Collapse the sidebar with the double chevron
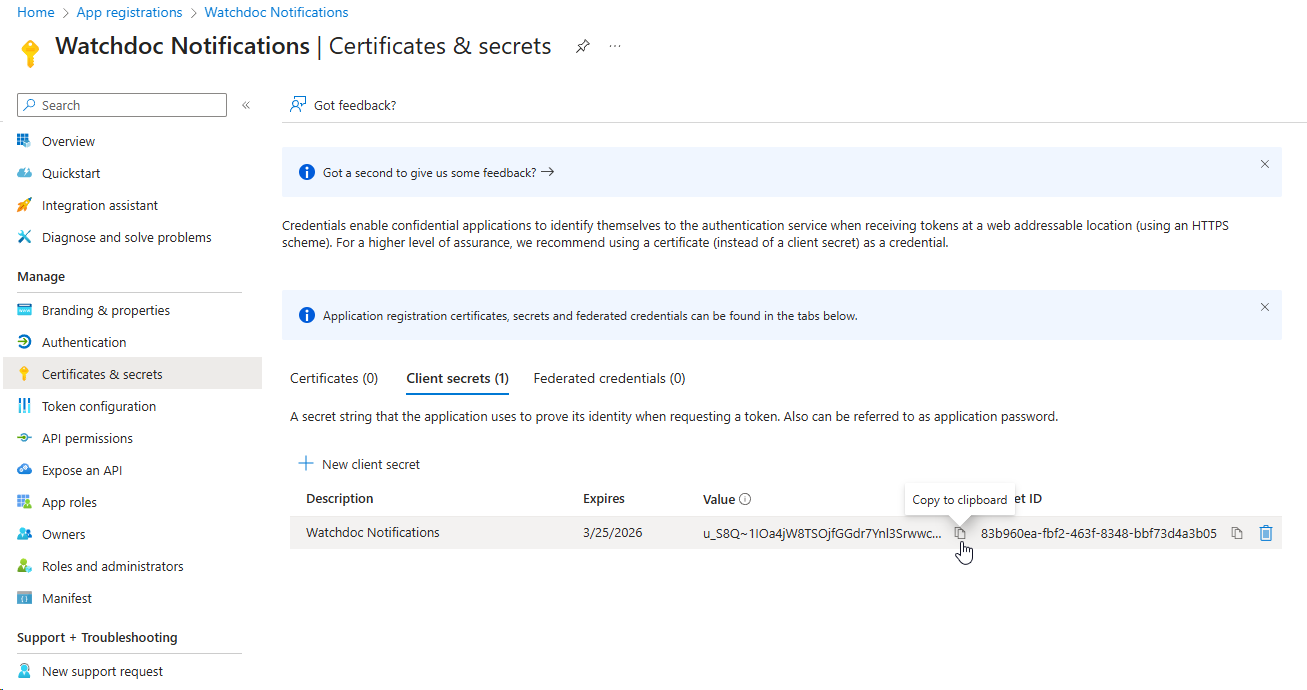Screen dimensions: 1307x690 (246, 105)
